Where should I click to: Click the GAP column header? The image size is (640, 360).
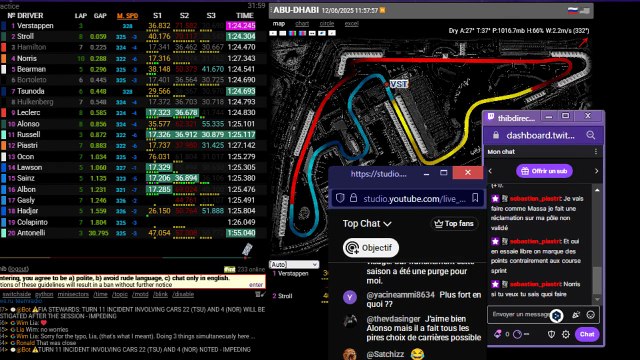(x=100, y=16)
